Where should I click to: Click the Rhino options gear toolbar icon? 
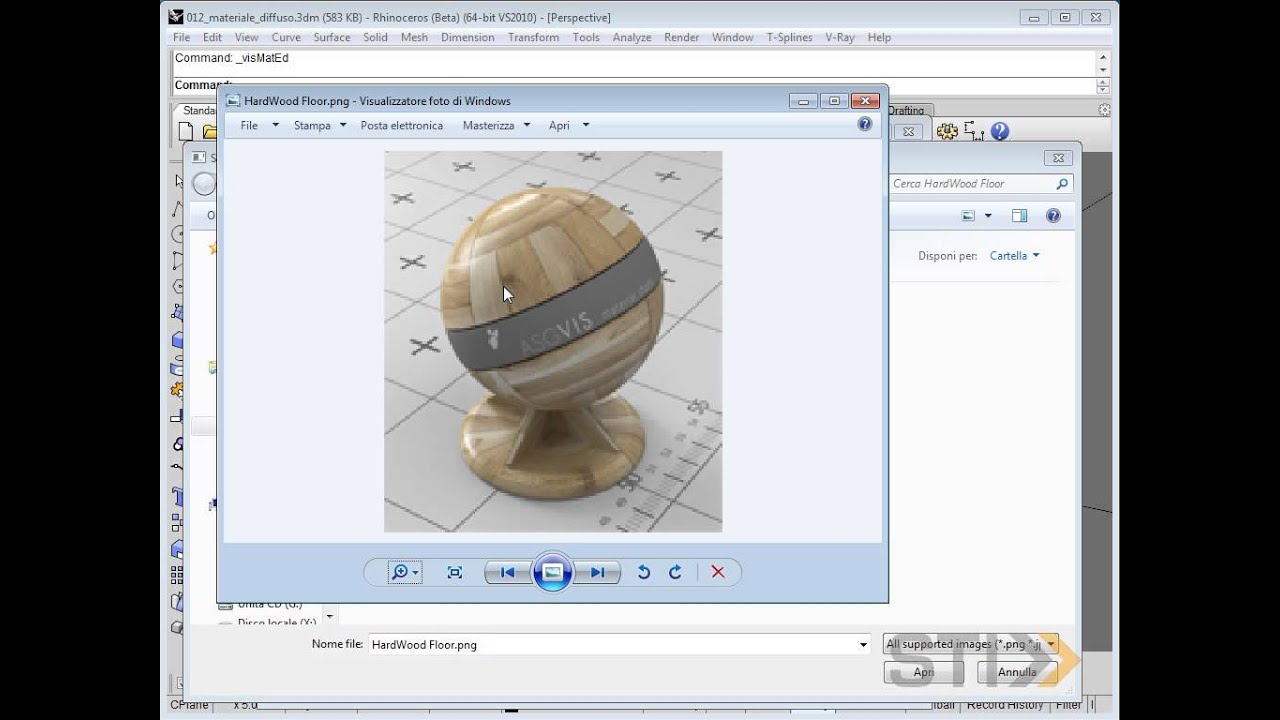pyautogui.click(x=947, y=131)
